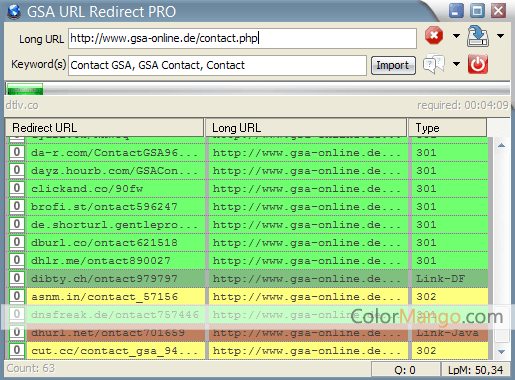Toggle the box beside da-r.com/ContactGSA96
The height and width of the screenshot is (380, 515).
click(x=17, y=152)
